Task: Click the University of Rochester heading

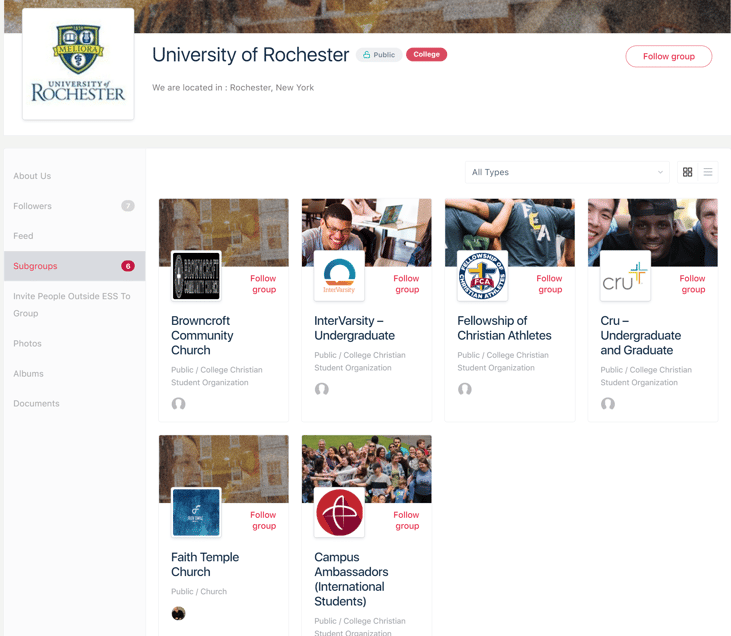Action: coord(250,55)
